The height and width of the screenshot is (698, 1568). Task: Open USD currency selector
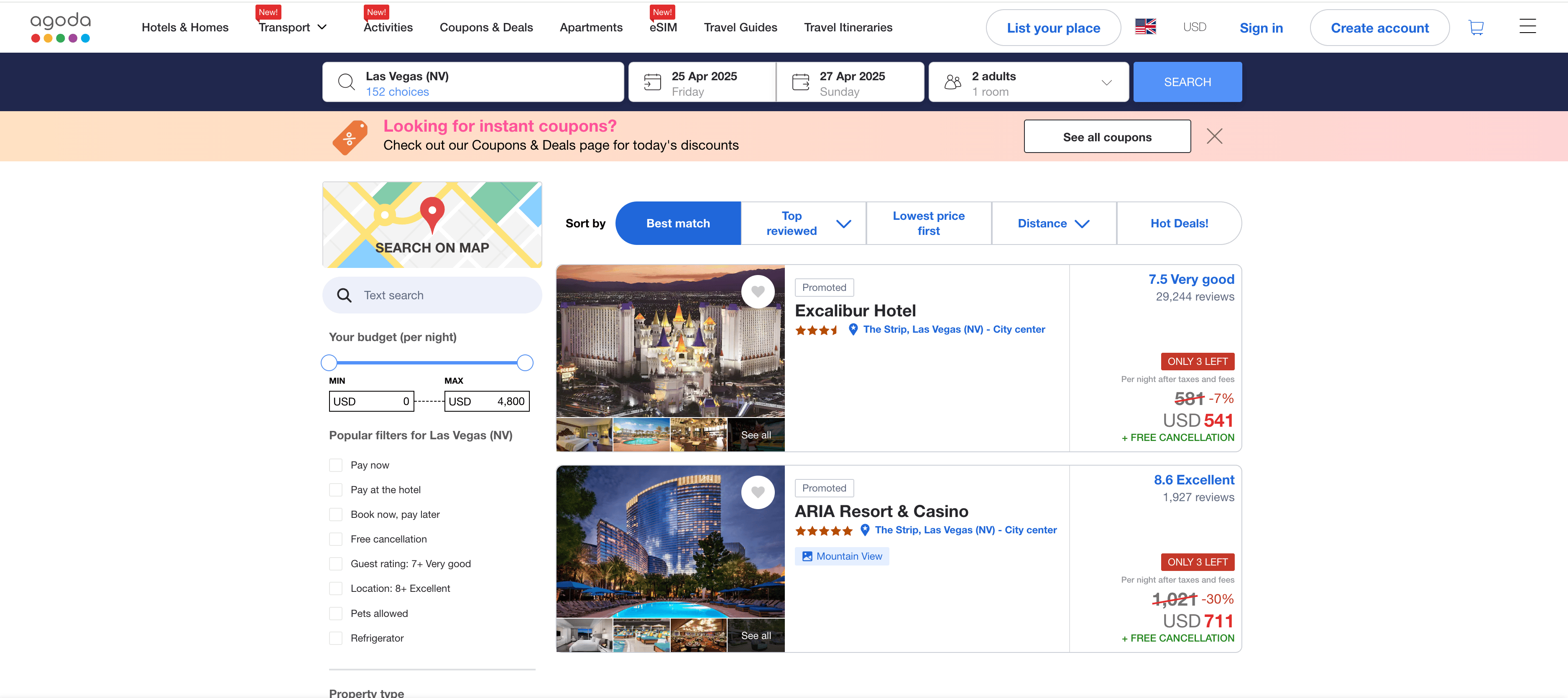(1194, 27)
